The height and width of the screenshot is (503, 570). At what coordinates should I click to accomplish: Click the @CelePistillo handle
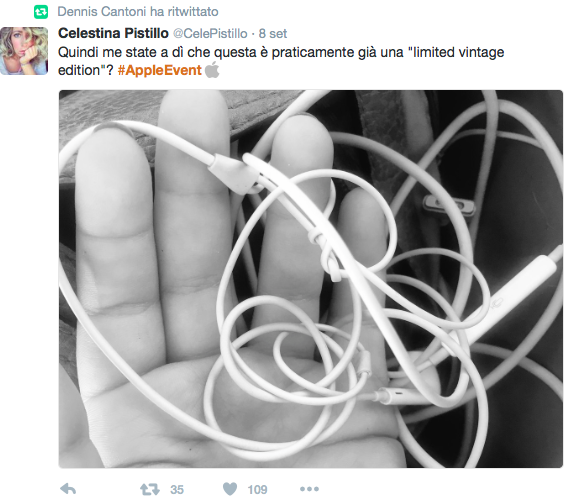tap(210, 33)
